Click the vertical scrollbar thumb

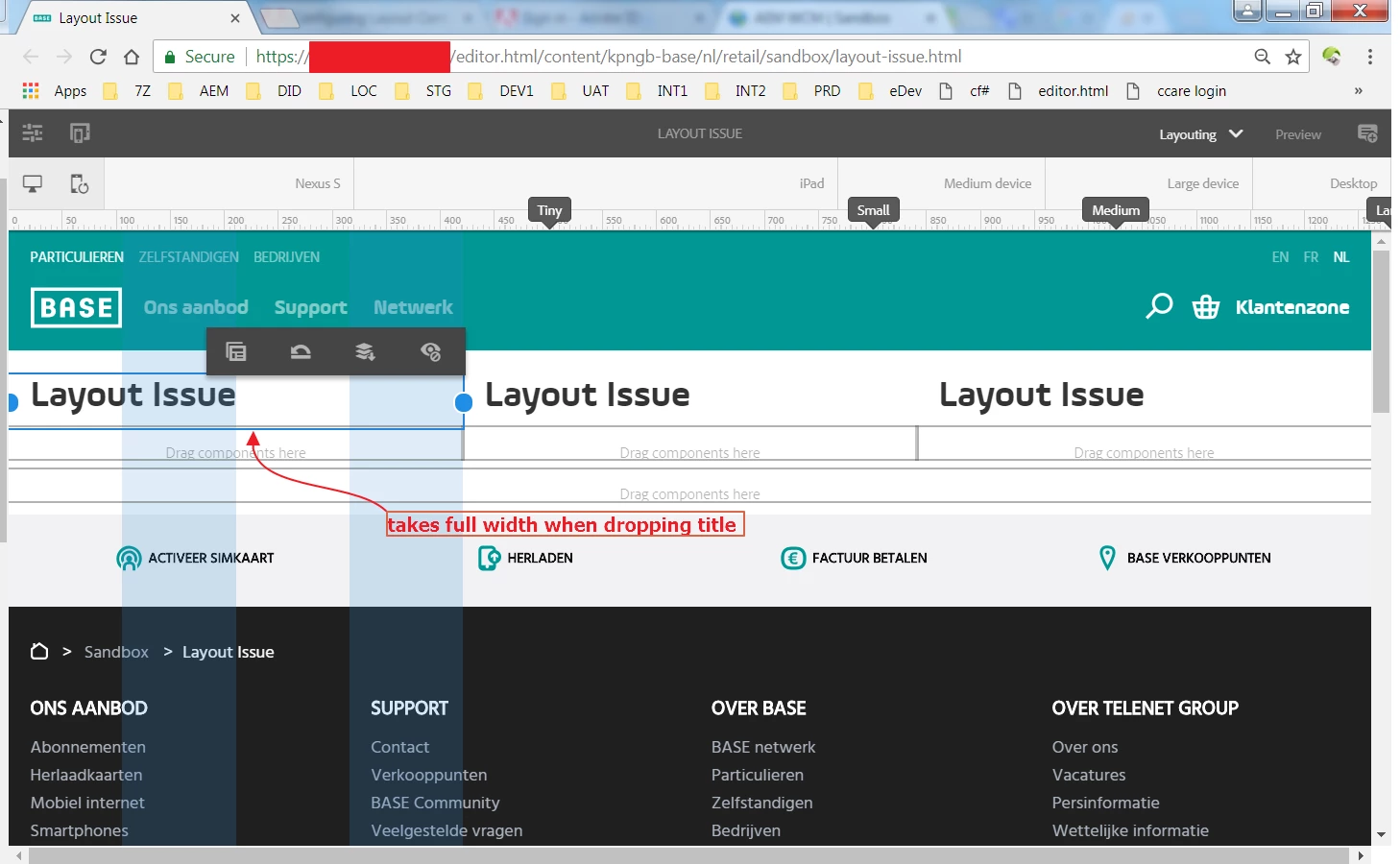click(x=1381, y=331)
